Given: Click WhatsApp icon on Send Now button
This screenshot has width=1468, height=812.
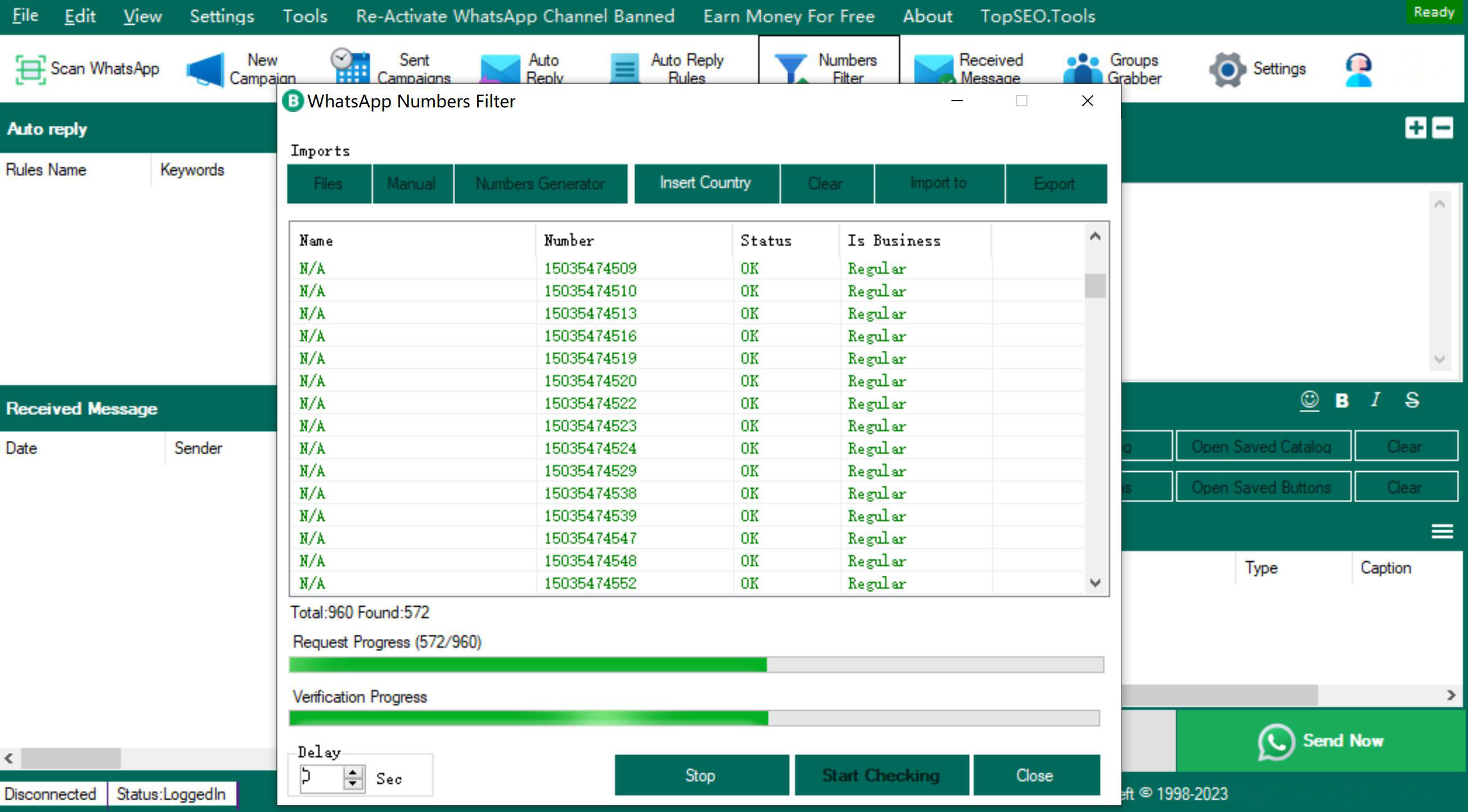Looking at the screenshot, I should pos(1276,741).
